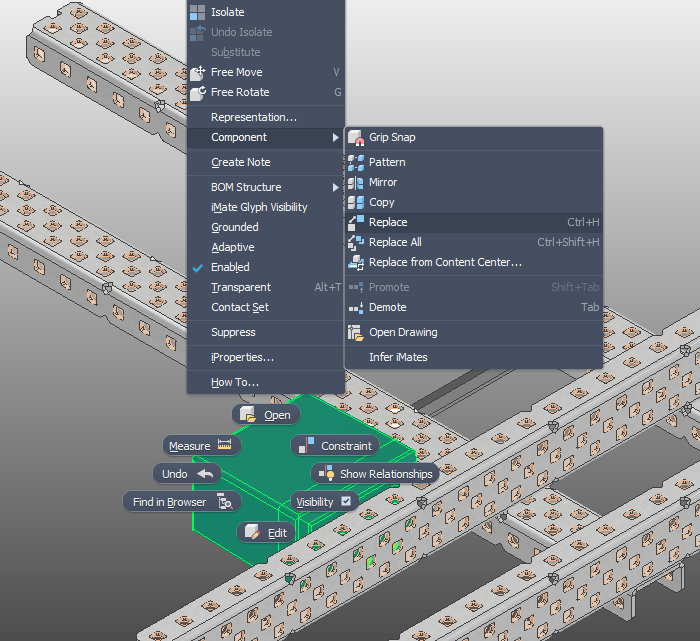Toggle Suppress for the component
The width and height of the screenshot is (700, 641).
[x=266, y=333]
